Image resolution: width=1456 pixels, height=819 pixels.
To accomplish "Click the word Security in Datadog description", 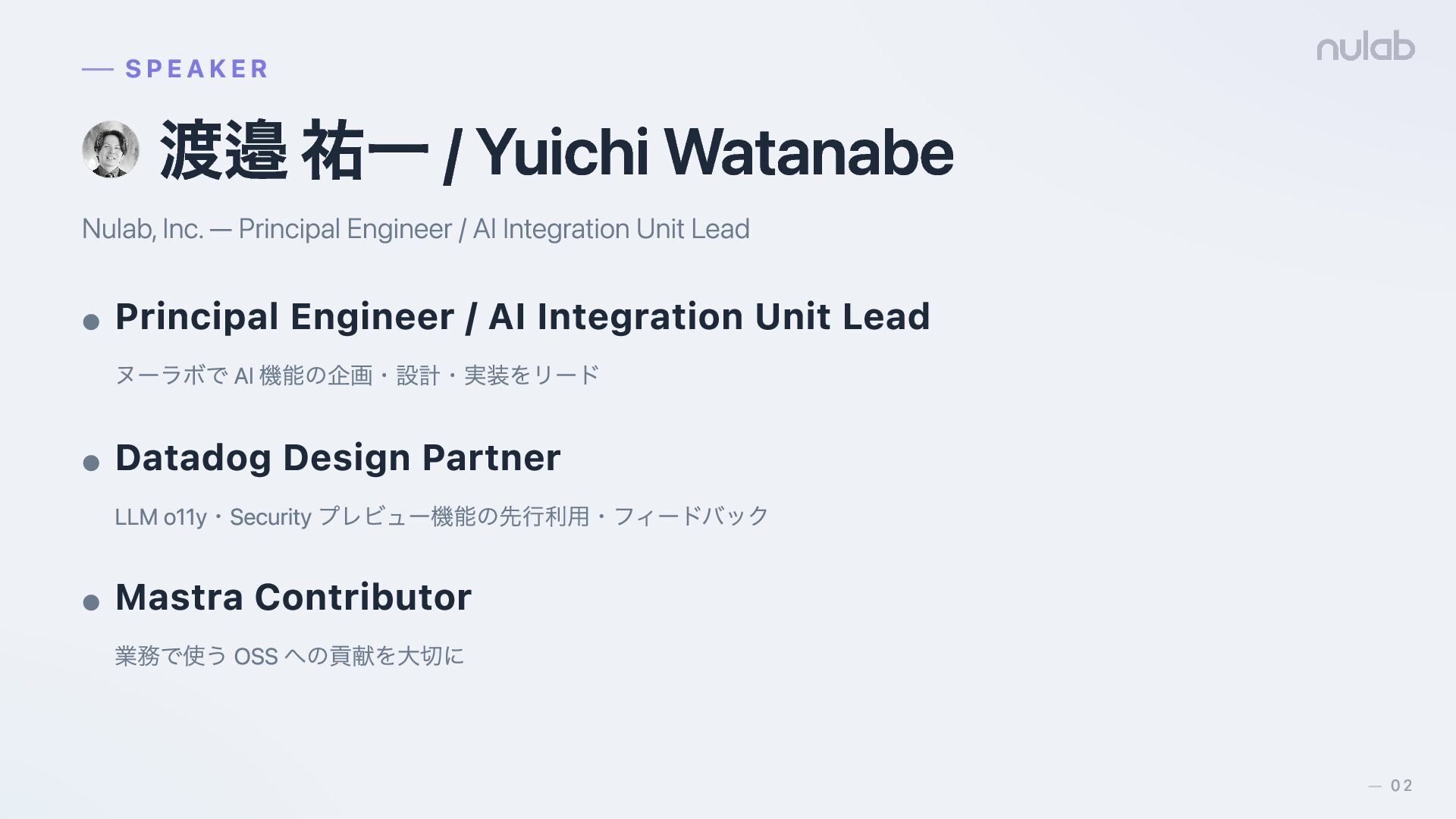I will coord(271,517).
